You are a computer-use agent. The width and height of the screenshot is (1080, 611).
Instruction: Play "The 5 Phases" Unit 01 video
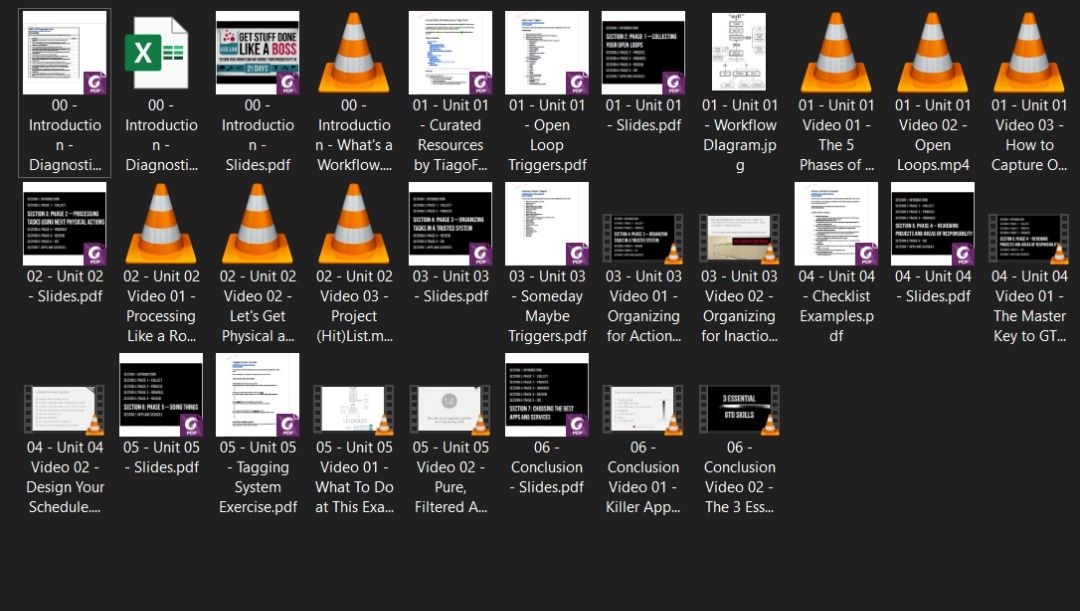835,50
